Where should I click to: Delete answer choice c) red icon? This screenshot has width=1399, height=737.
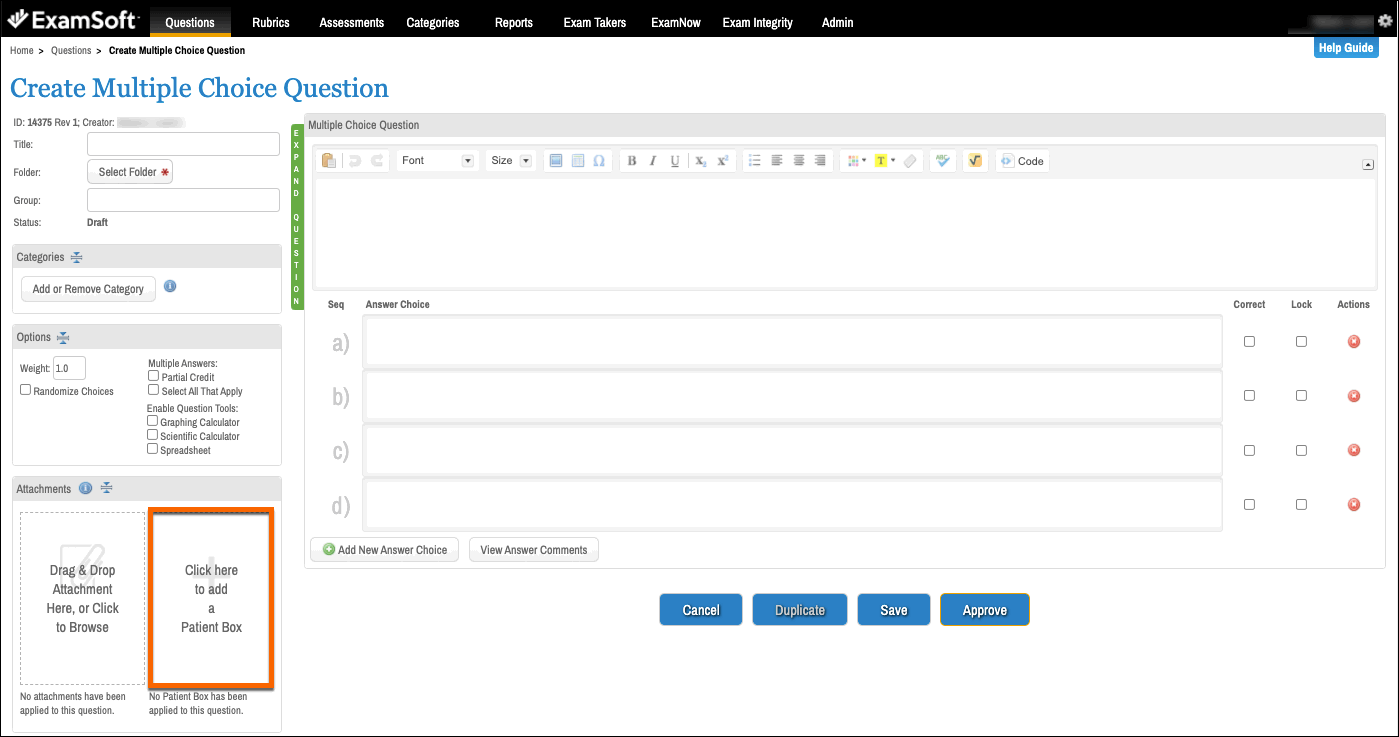click(x=1354, y=450)
